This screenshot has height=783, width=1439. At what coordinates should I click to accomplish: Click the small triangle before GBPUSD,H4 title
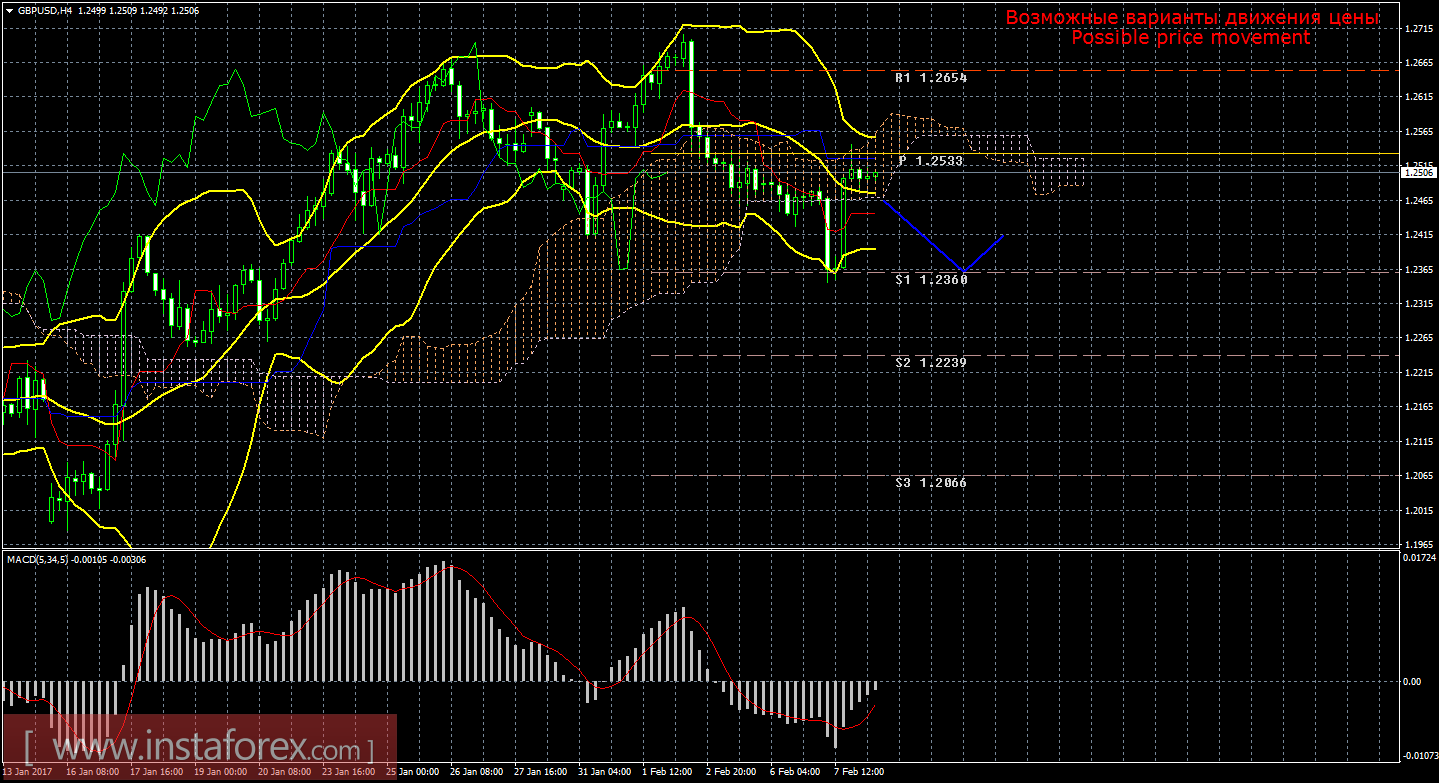click(x=9, y=10)
